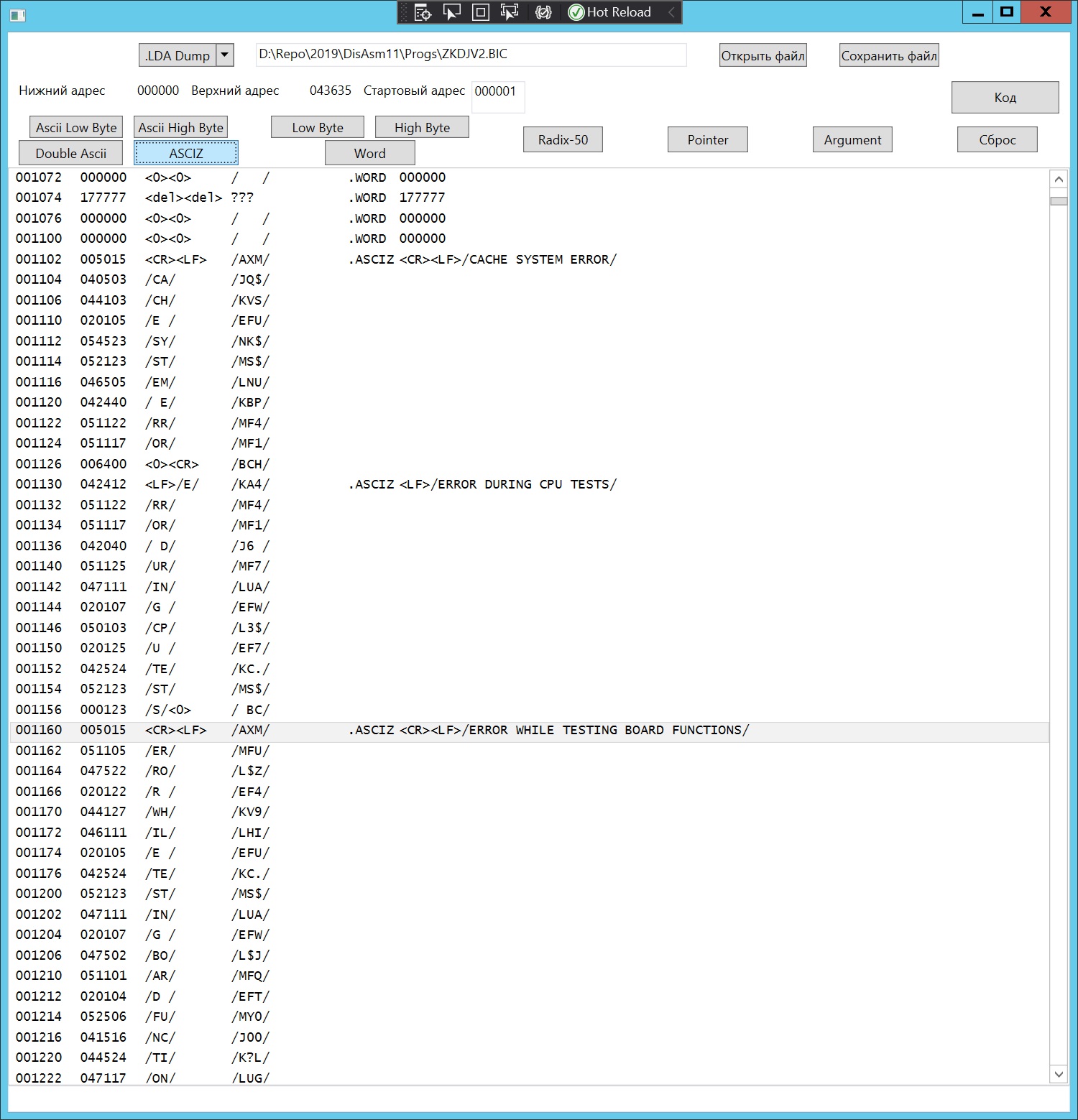Click the green Hot Reload checkmark
The height and width of the screenshot is (1120, 1078).
576,12
